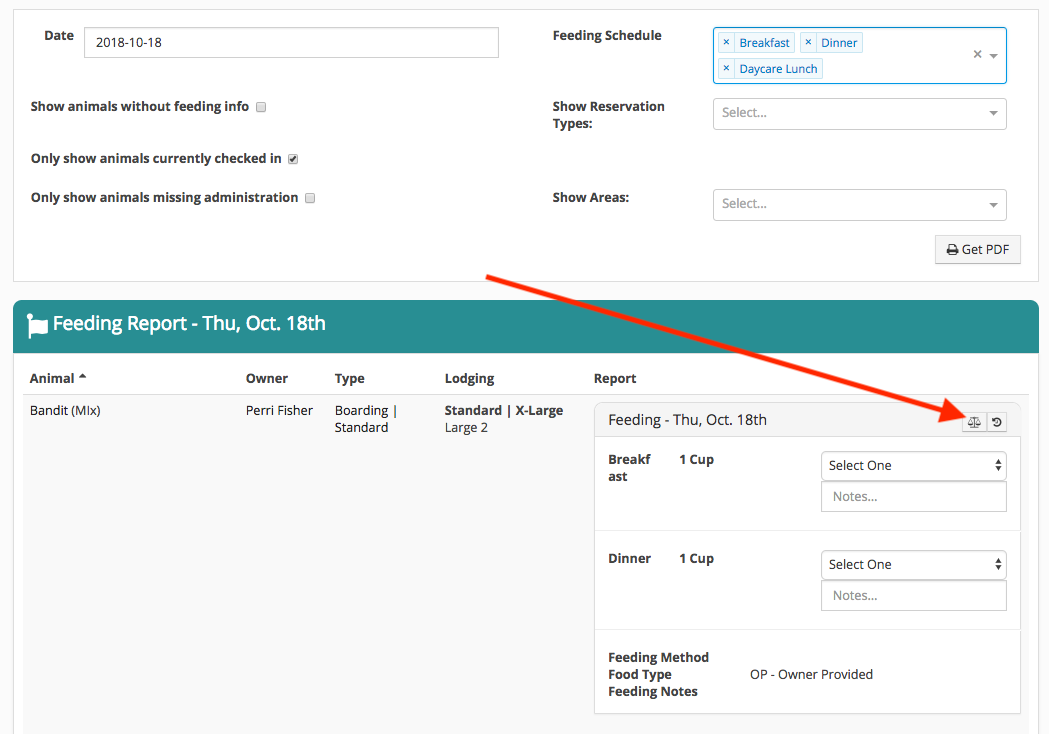Viewport: 1049px width, 734px height.
Task: Select the Daycare Lunch tag label
Action: (x=778, y=68)
